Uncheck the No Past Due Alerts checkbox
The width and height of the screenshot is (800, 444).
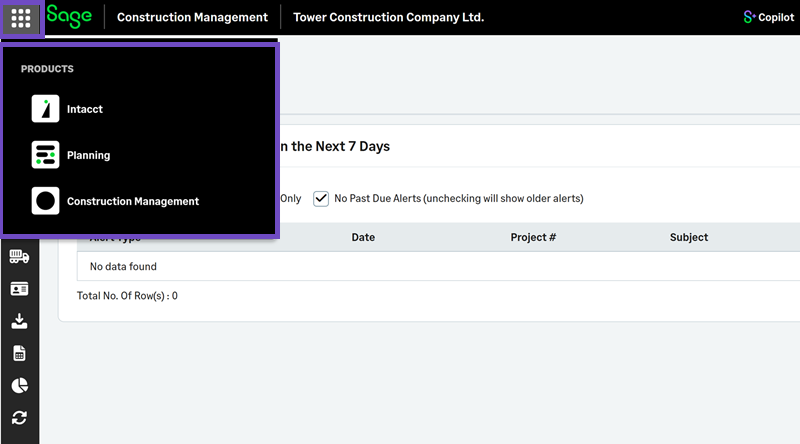(x=321, y=198)
